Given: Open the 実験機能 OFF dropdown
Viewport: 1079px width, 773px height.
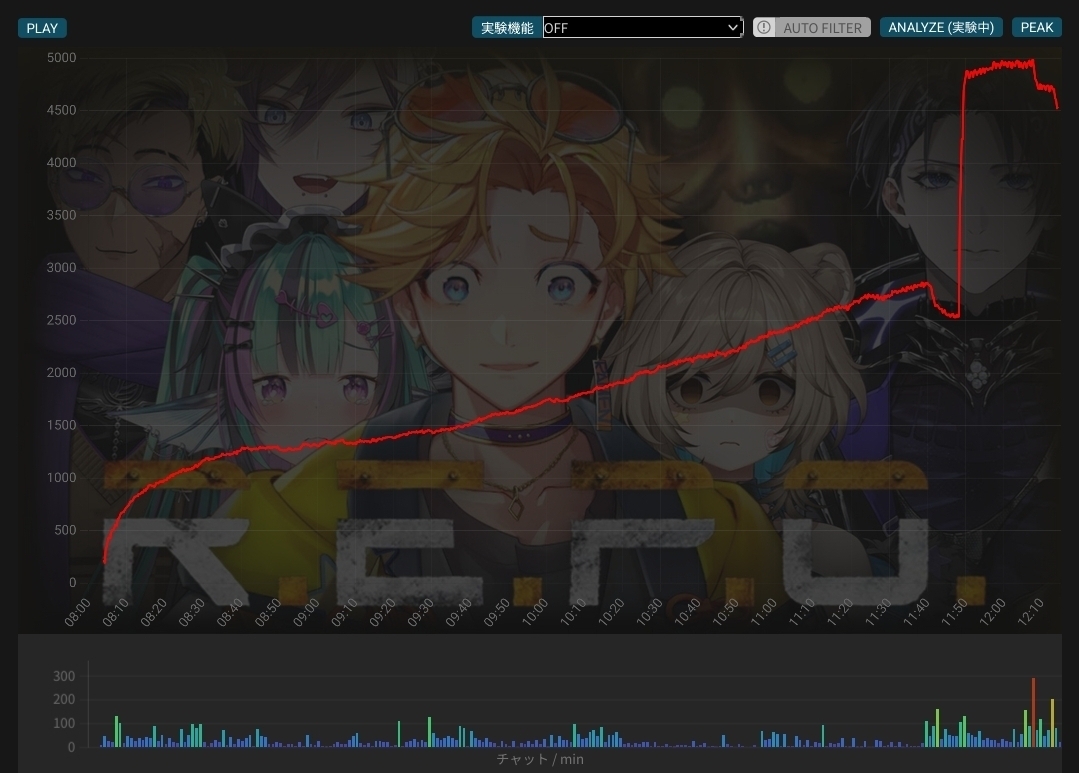Looking at the screenshot, I should pyautogui.click(x=643, y=28).
